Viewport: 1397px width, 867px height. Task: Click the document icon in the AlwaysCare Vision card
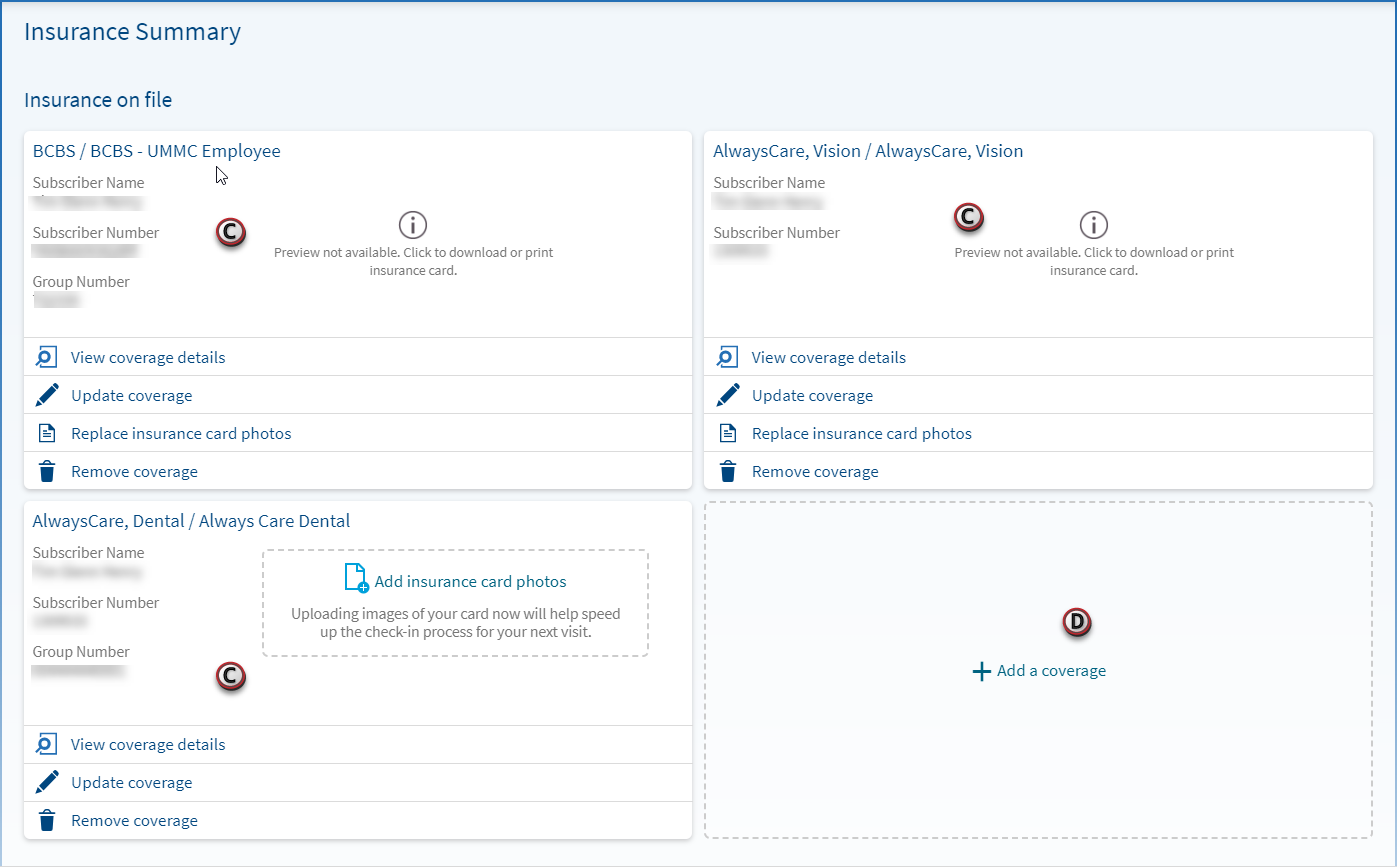(x=728, y=433)
